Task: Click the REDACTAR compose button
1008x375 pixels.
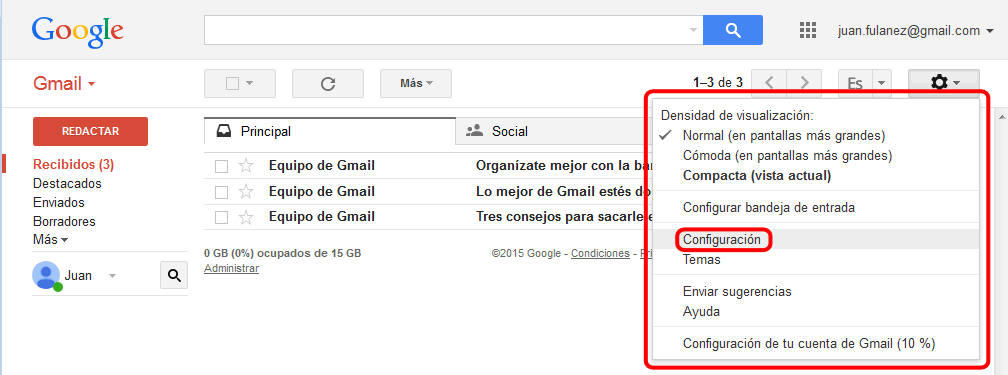Action: [x=91, y=131]
